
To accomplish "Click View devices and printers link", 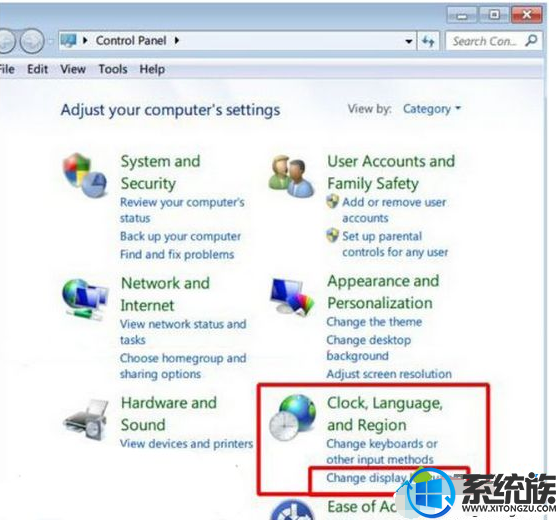I will [186, 444].
